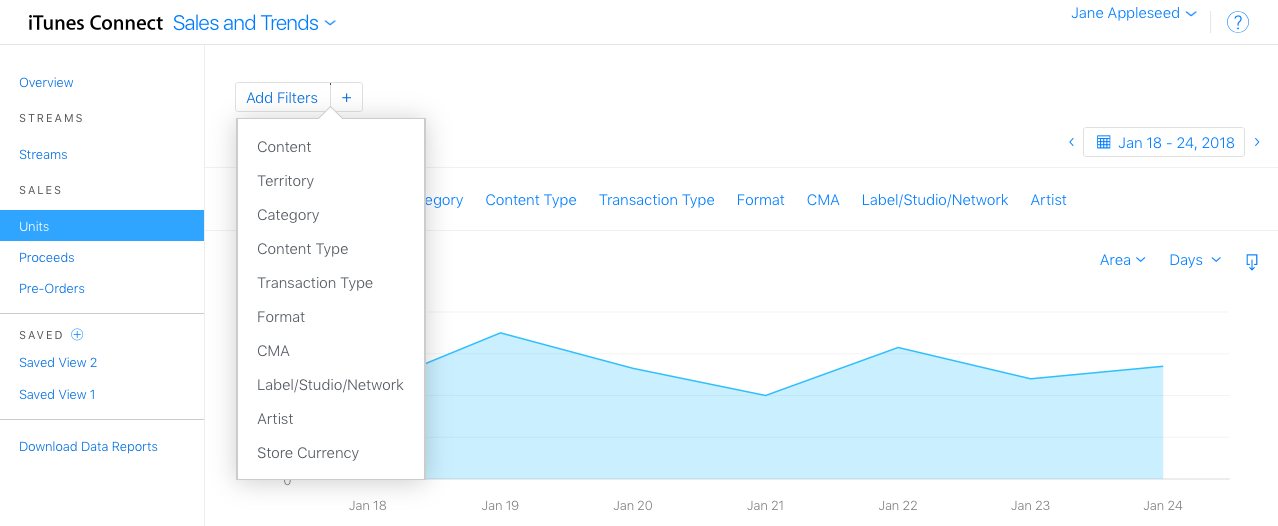The height and width of the screenshot is (526, 1278).
Task: Click the Jan 19 peak on chart
Action: [500, 333]
